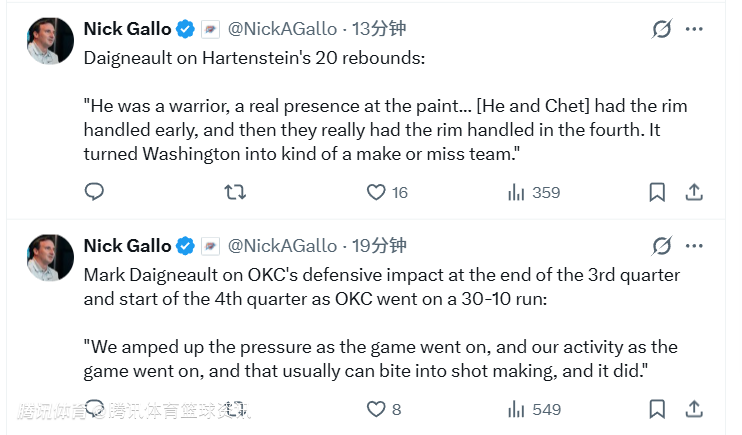Image resolution: width=742 pixels, height=435 pixels.
Task: View analytics showing 359 views
Action: 517,192
